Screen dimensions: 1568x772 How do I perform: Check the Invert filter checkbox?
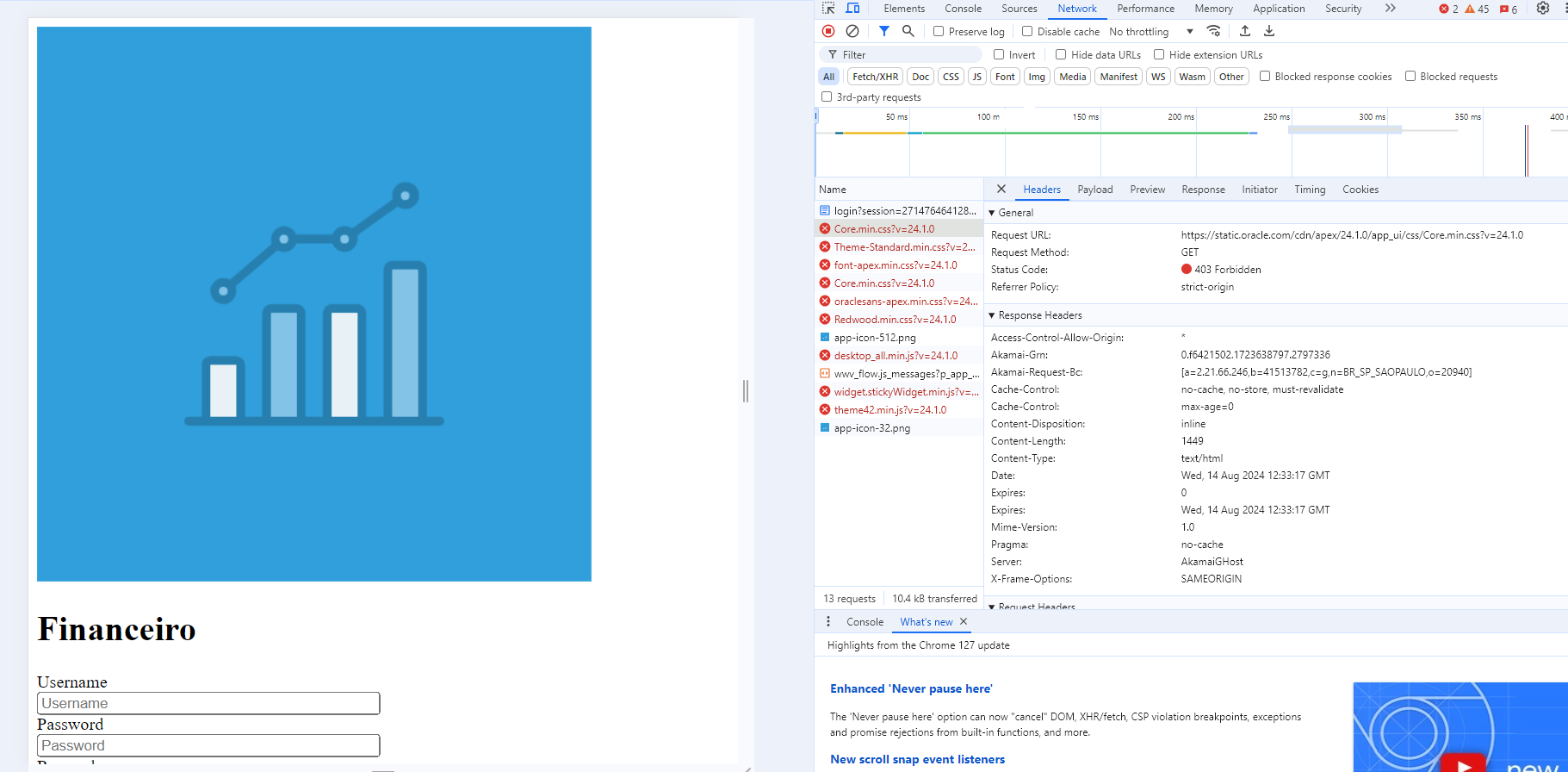[x=999, y=55]
